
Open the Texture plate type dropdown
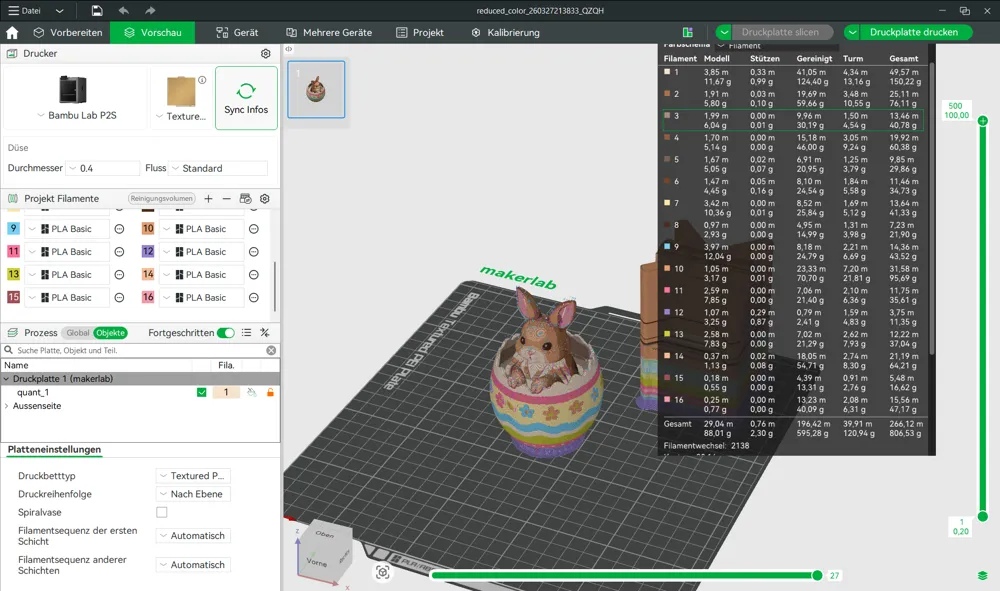(x=182, y=117)
